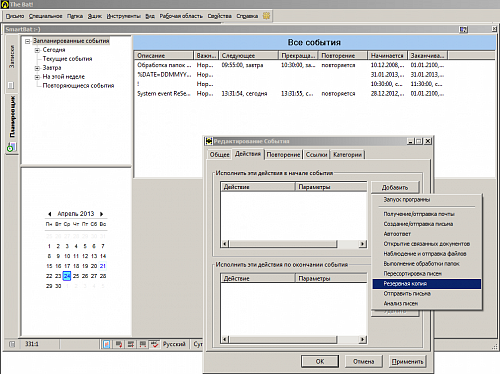Open the Рабочая область menu
The image size is (500, 374).
pos(181,16)
